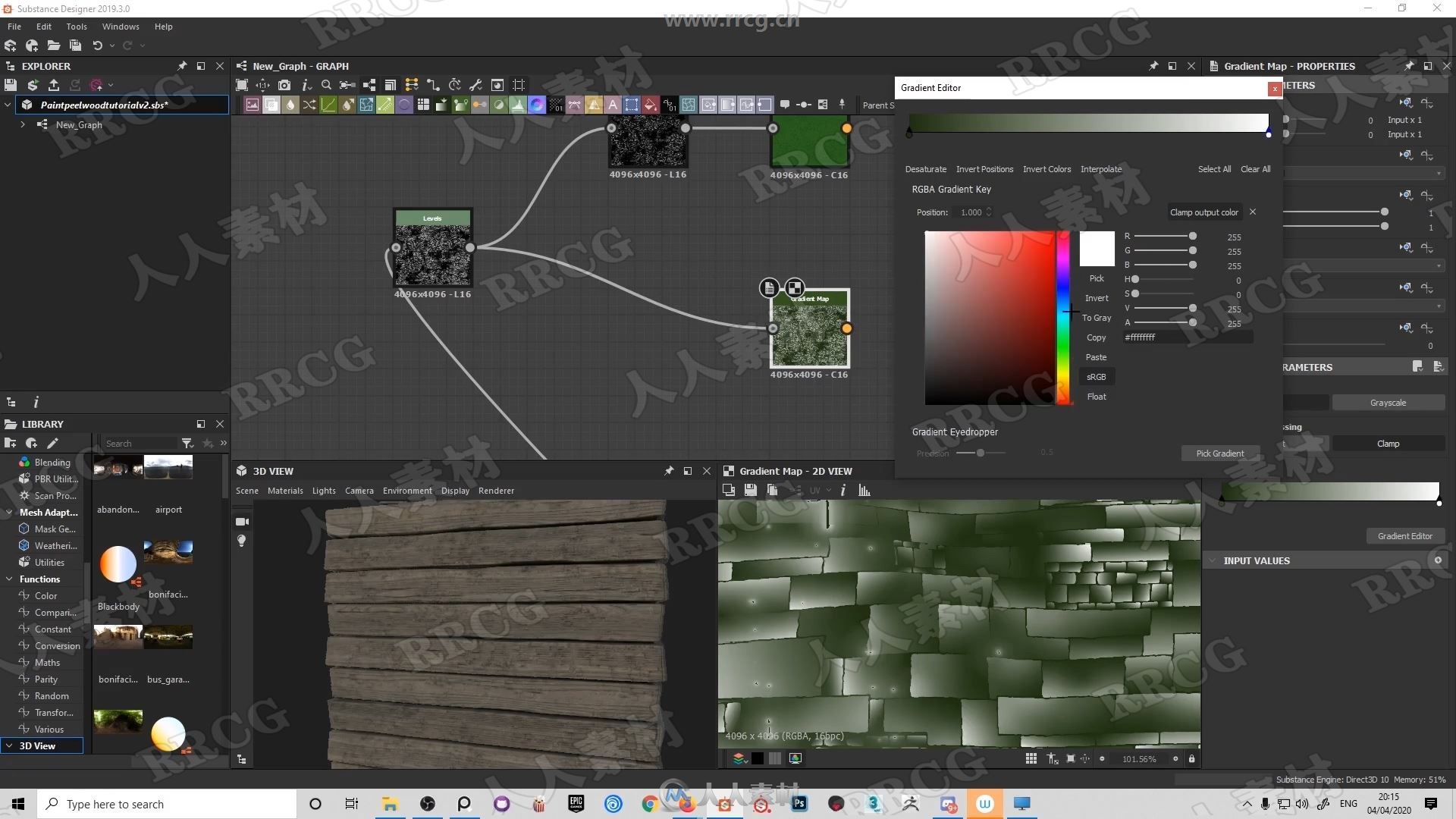Image resolution: width=1456 pixels, height=819 pixels.
Task: Click the camera icon in 3D View sidebar
Action: [x=242, y=522]
